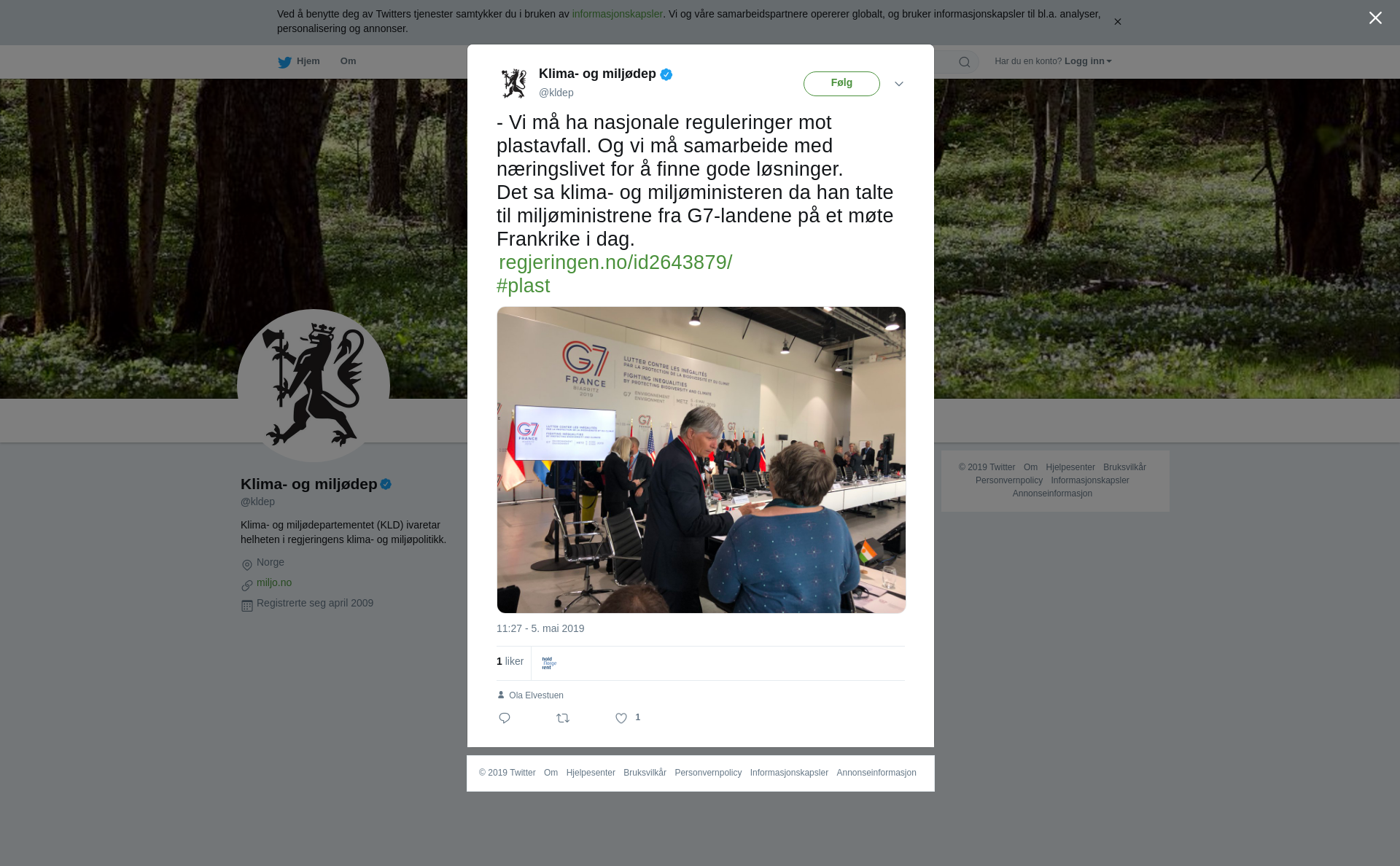Click the search magnifier icon

[x=965, y=62]
